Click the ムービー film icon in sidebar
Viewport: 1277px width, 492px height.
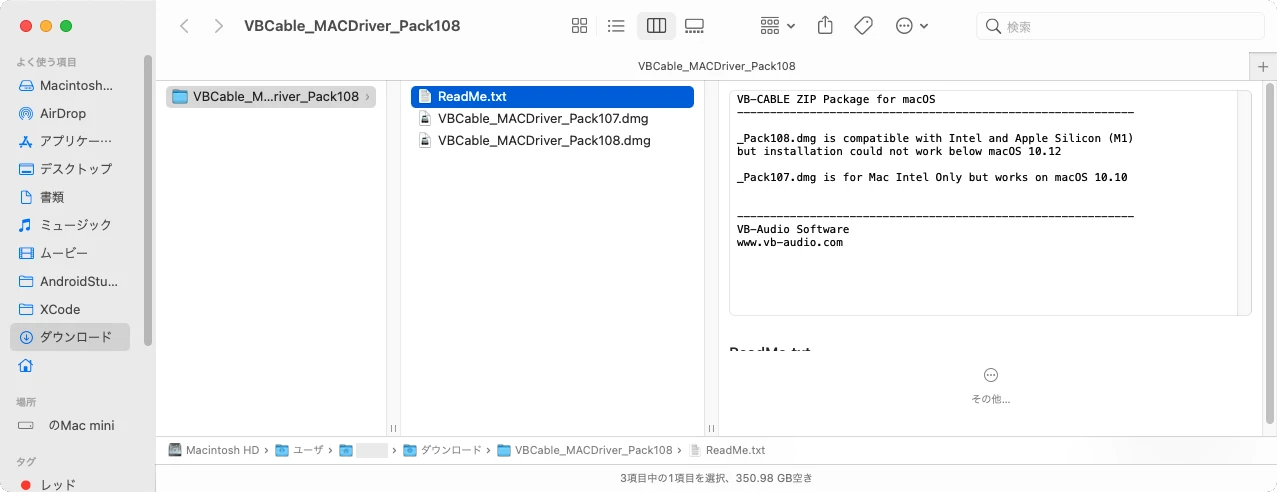pyautogui.click(x=26, y=253)
